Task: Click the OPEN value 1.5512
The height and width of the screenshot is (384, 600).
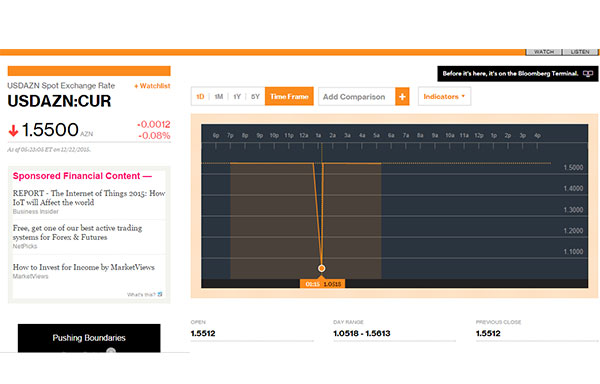Action: pyautogui.click(x=203, y=334)
